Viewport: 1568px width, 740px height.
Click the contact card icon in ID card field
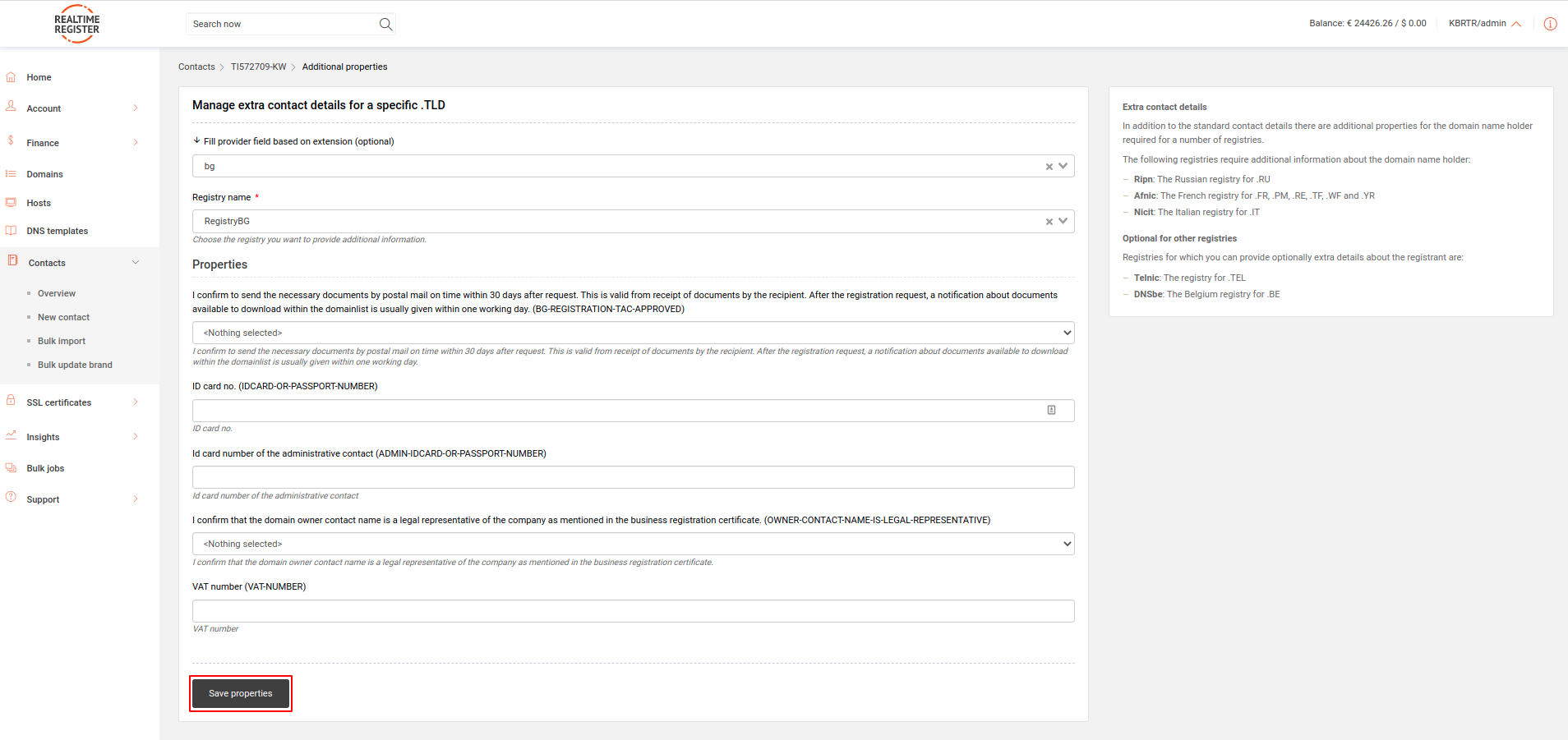click(1051, 410)
